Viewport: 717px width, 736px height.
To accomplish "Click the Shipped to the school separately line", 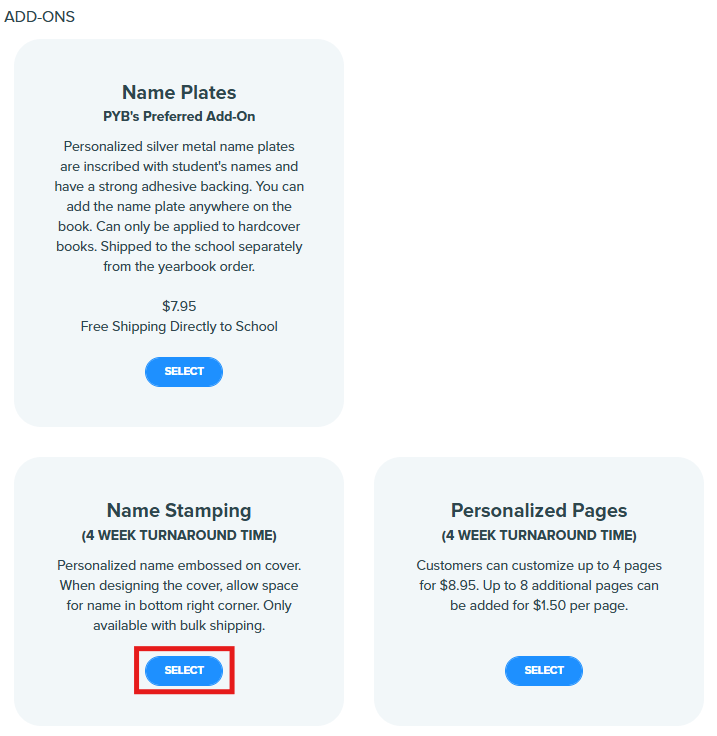I will pyautogui.click(x=179, y=246).
